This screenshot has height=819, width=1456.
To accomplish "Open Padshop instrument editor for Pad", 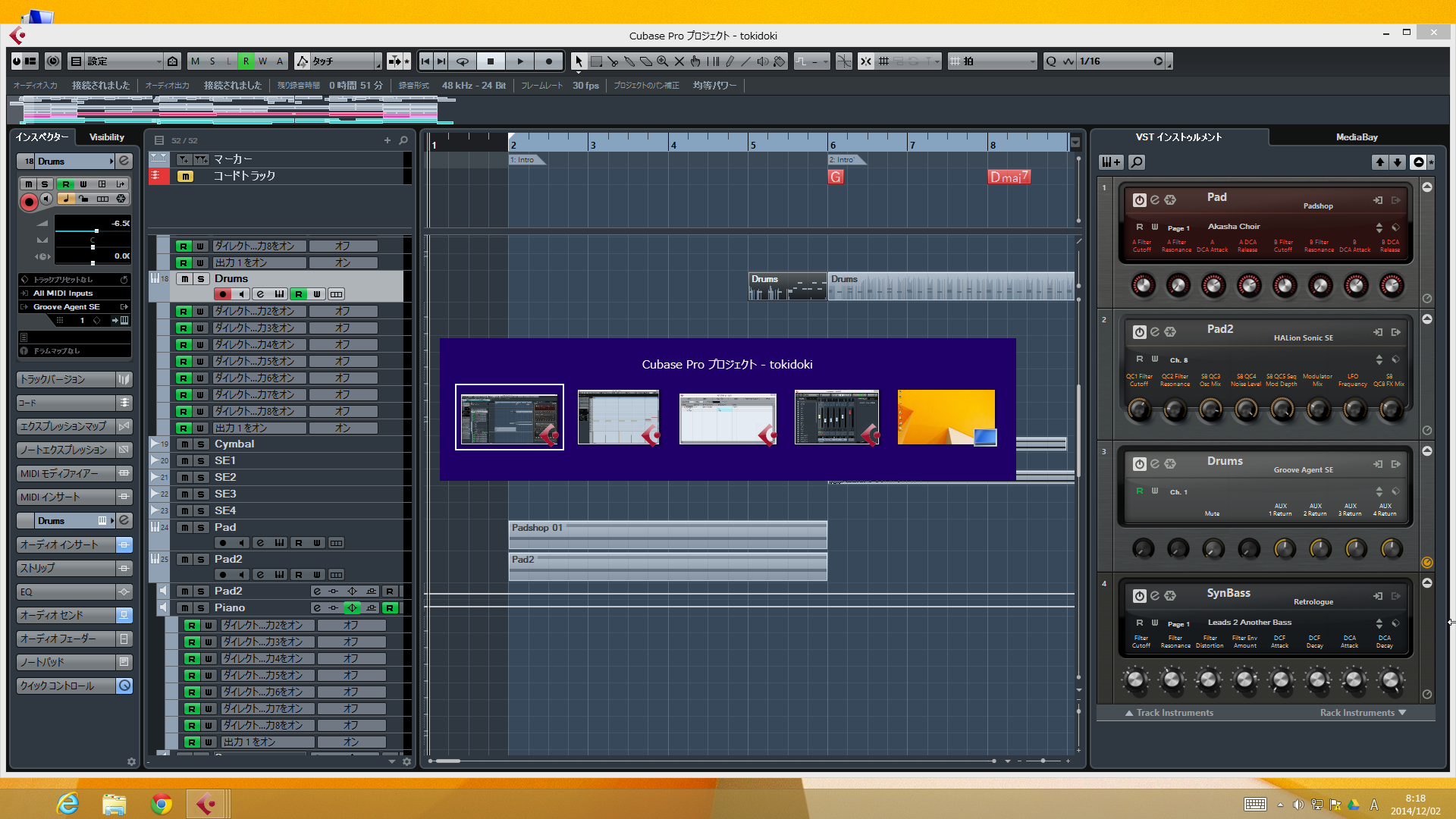I will [1155, 200].
